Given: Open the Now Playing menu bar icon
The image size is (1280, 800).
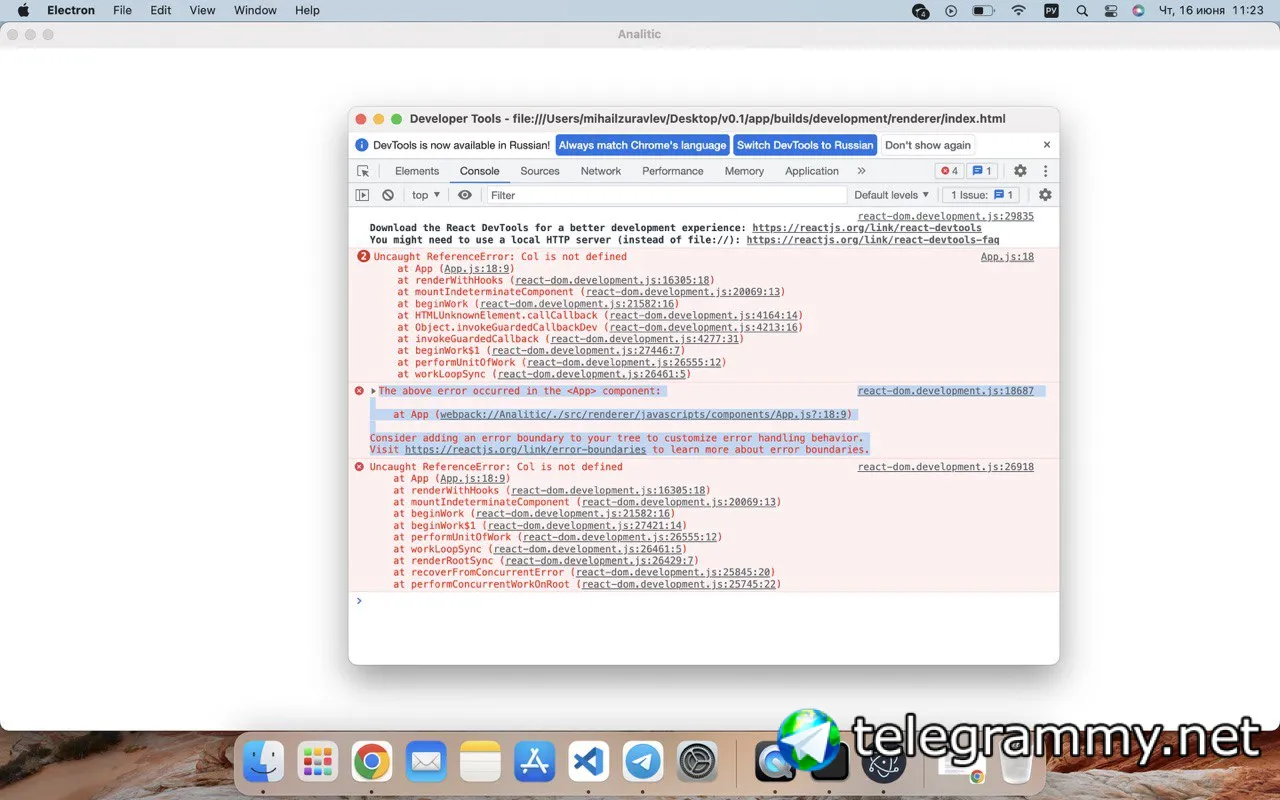Looking at the screenshot, I should coord(950,10).
